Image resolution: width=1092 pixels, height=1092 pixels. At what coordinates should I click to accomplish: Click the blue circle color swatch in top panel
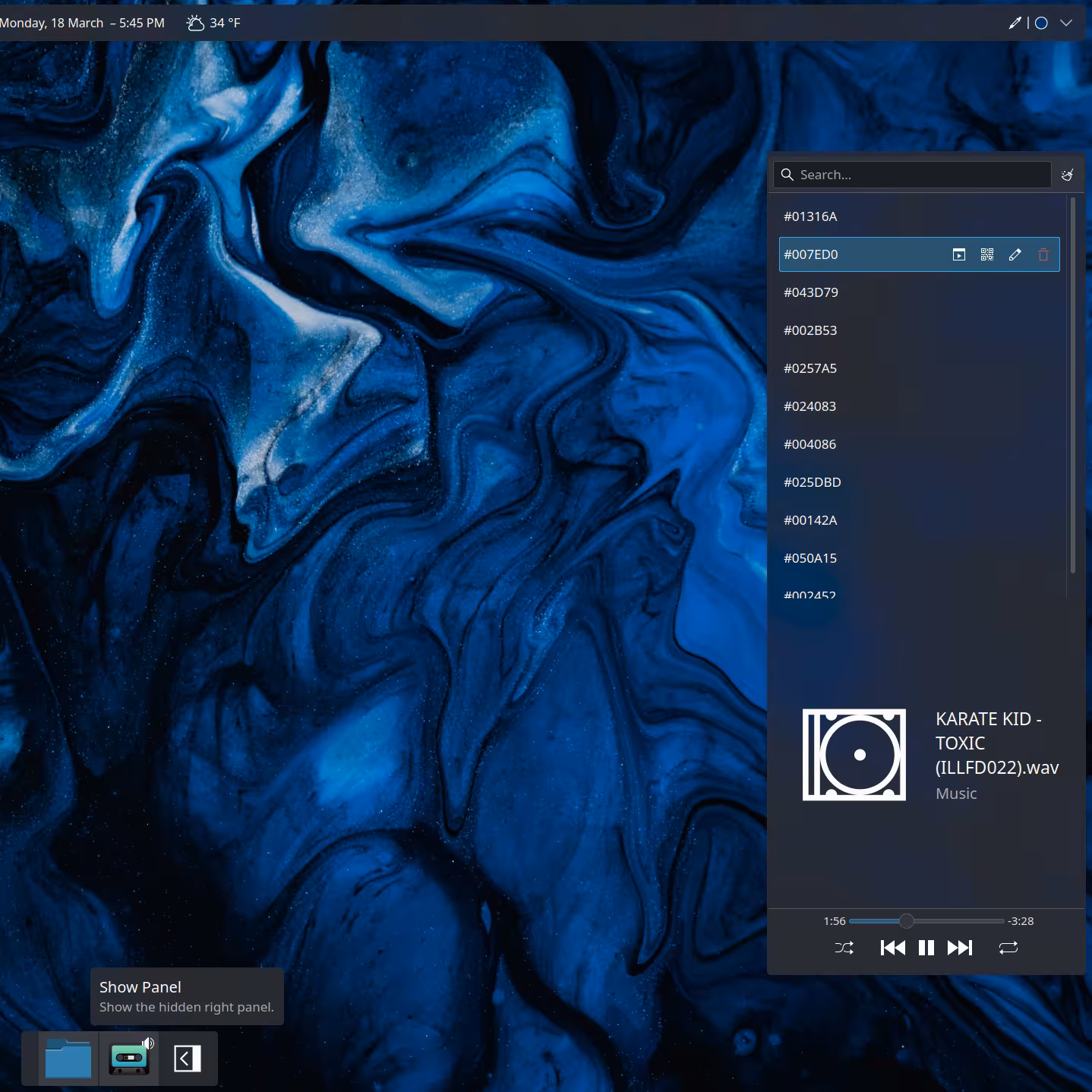(1041, 23)
